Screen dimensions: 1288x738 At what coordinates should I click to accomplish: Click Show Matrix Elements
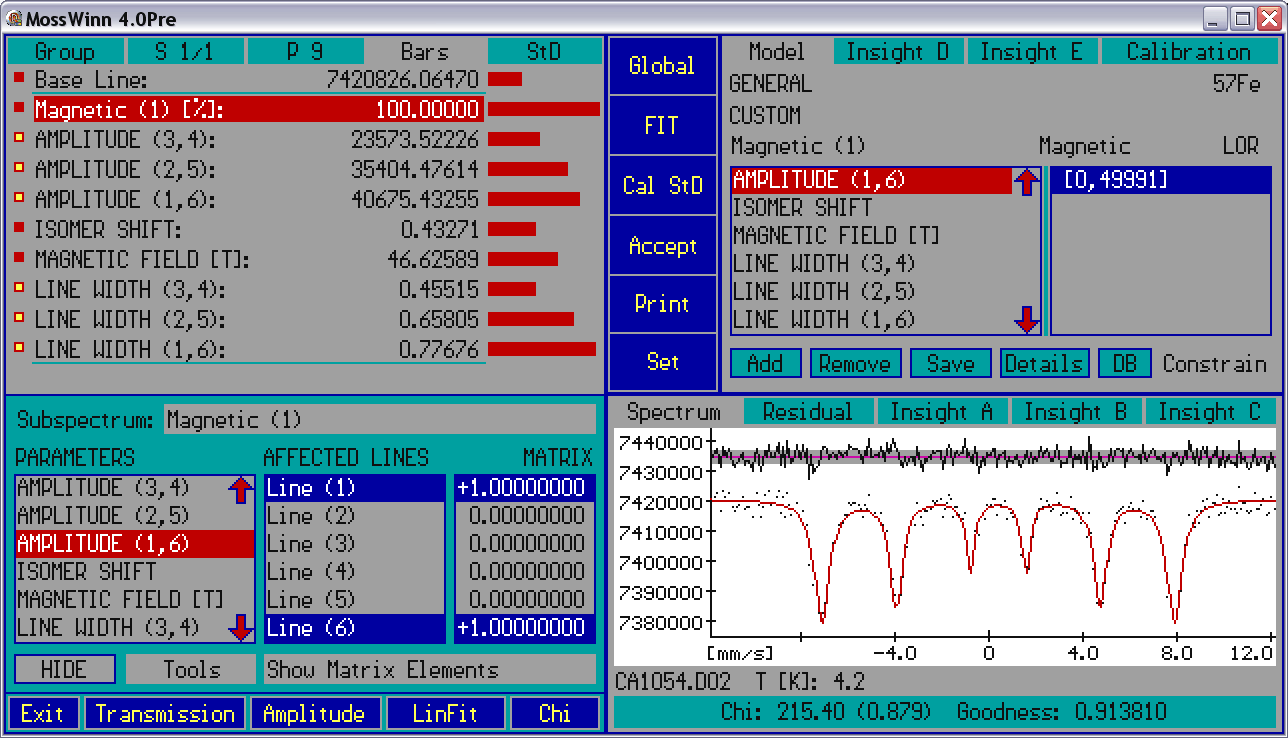point(430,669)
